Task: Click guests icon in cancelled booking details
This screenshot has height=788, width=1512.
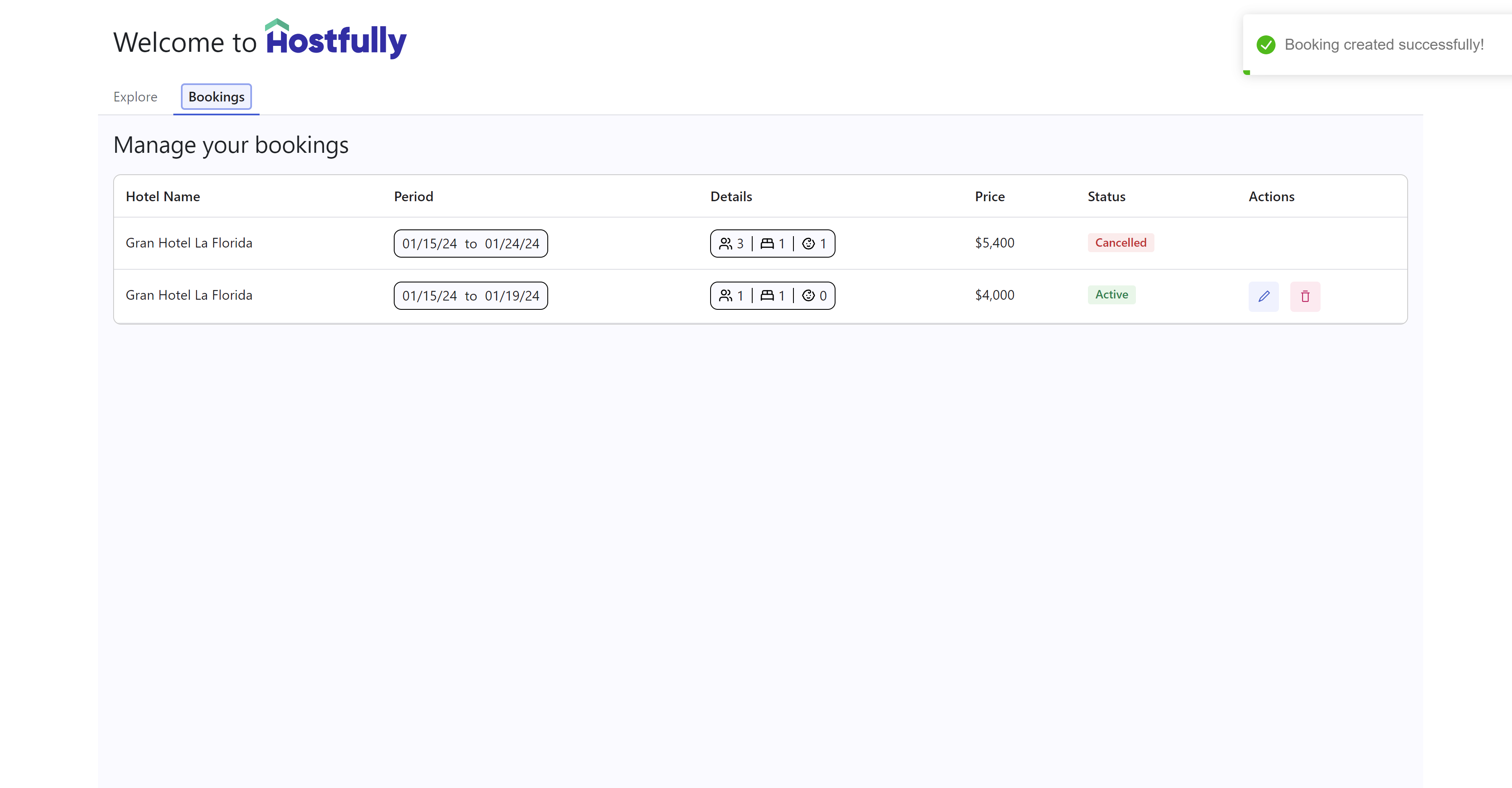Action: [725, 243]
